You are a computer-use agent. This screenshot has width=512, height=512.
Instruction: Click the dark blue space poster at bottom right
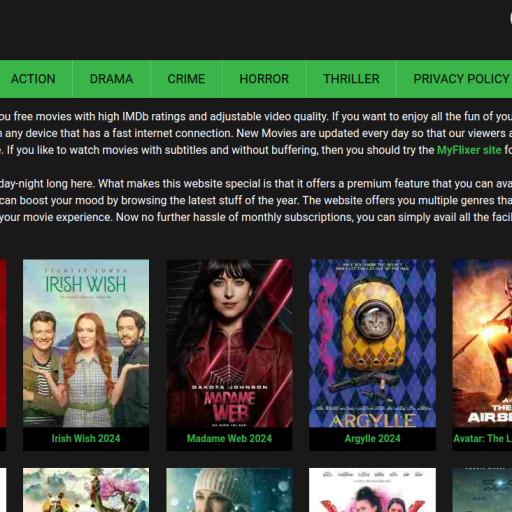pyautogui.click(x=482, y=490)
